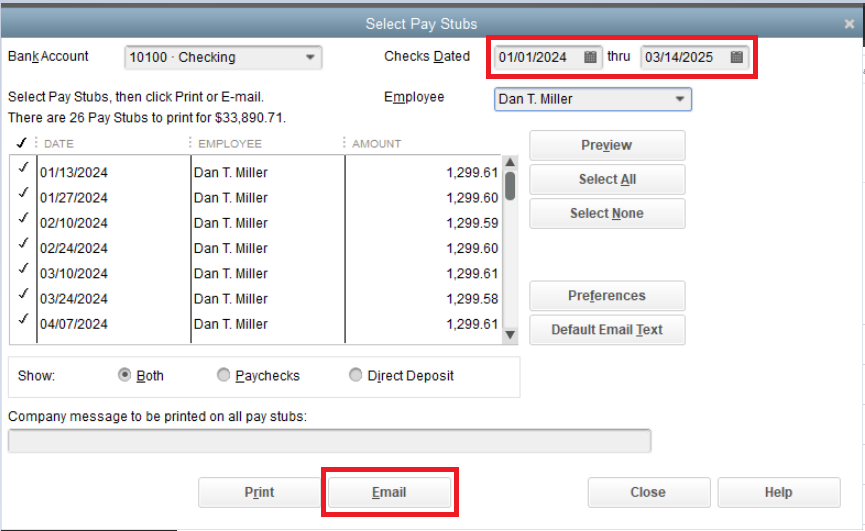Uncheck the 02/24/2024 pay stub
Screen dimensions: 865x531
(x=23, y=243)
